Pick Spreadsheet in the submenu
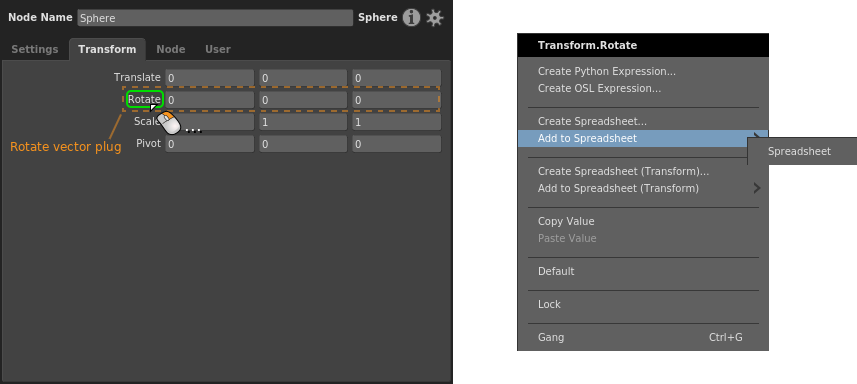The image size is (857, 384). tap(799, 151)
